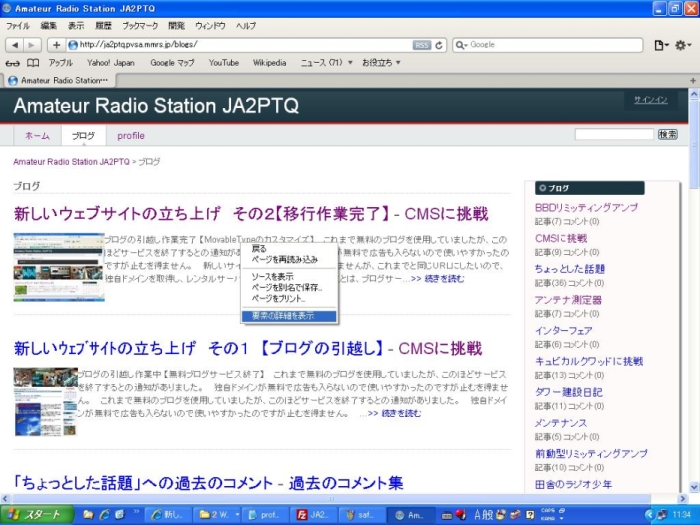Open the ファイル menu
Screen dimensions: 700x525
click(x=18, y=26)
